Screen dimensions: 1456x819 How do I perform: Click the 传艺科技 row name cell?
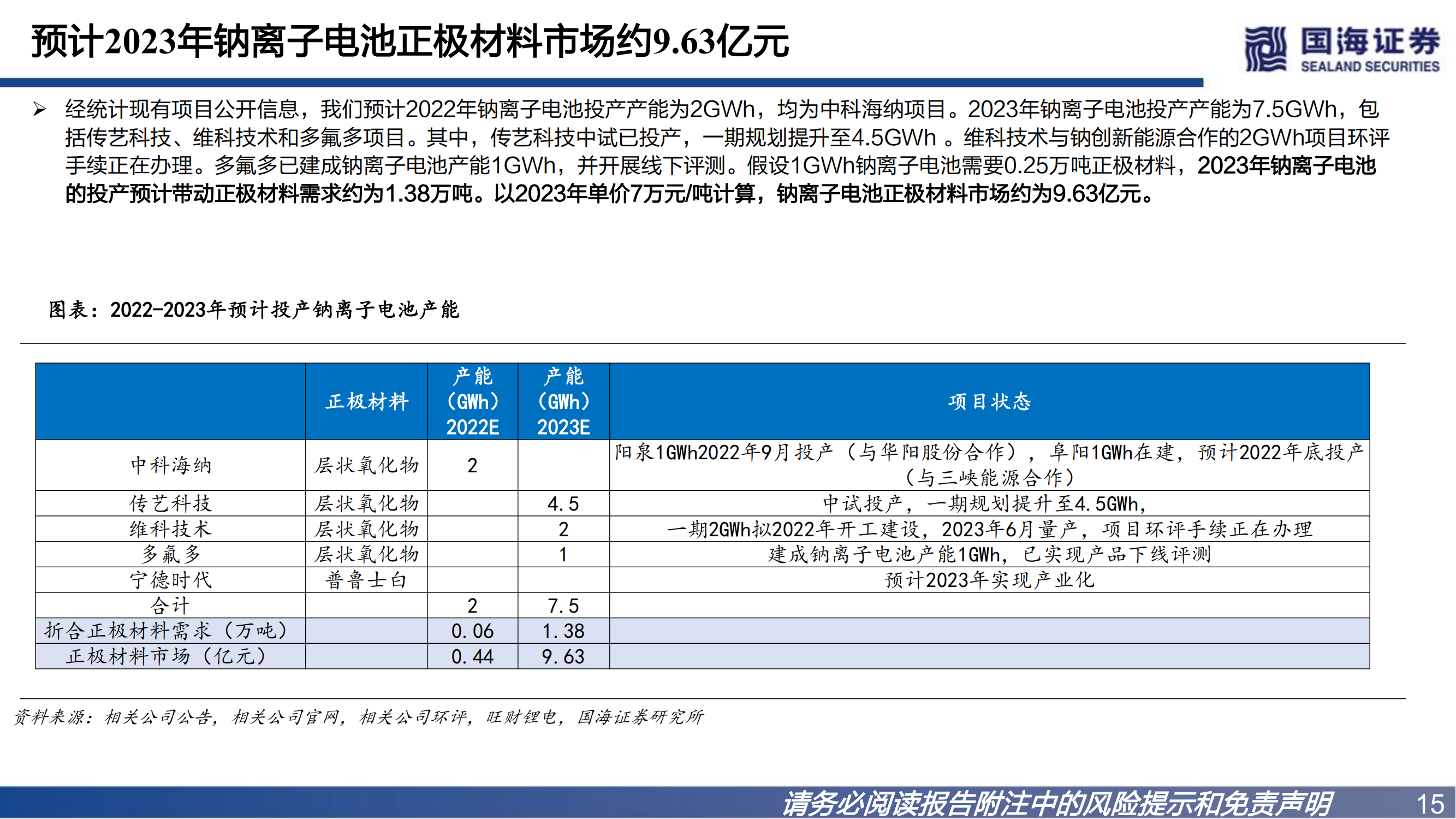171,503
